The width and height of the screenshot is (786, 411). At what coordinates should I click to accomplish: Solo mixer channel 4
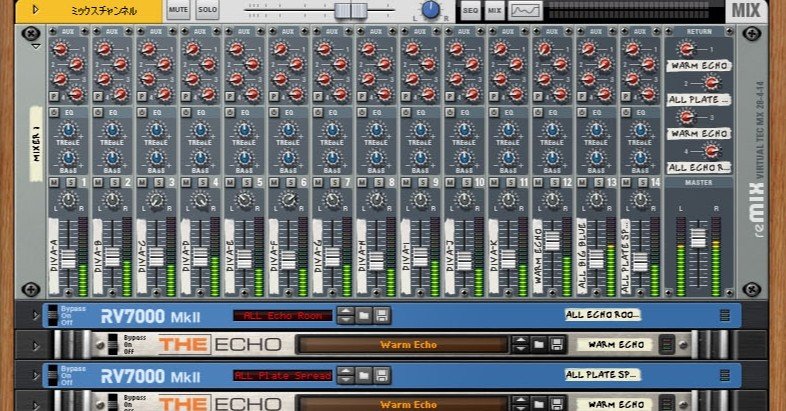(203, 182)
